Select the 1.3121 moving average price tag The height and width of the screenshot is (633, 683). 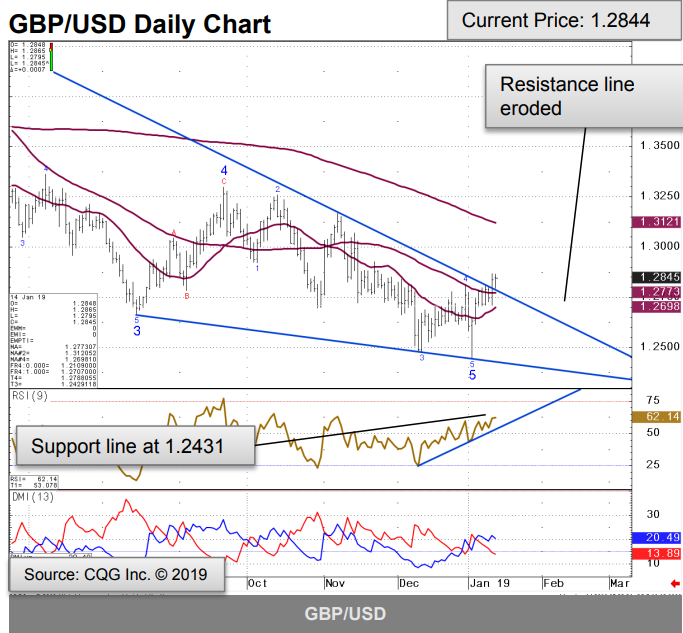coord(656,222)
